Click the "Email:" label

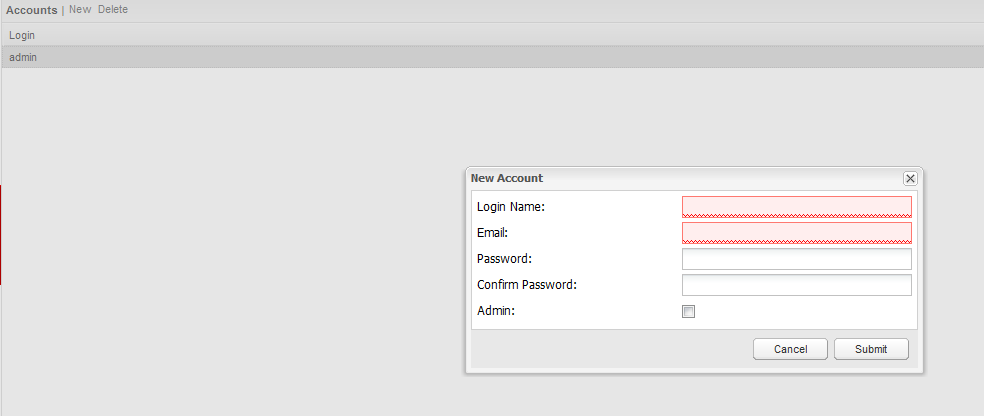click(493, 233)
